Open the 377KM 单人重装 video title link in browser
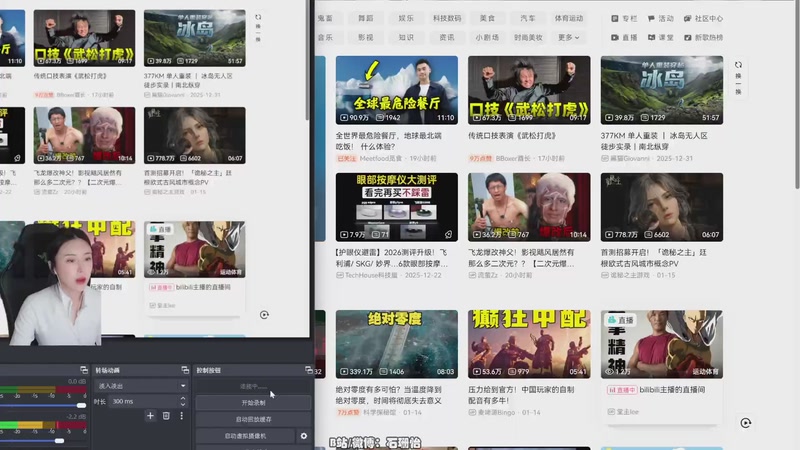 coord(654,141)
